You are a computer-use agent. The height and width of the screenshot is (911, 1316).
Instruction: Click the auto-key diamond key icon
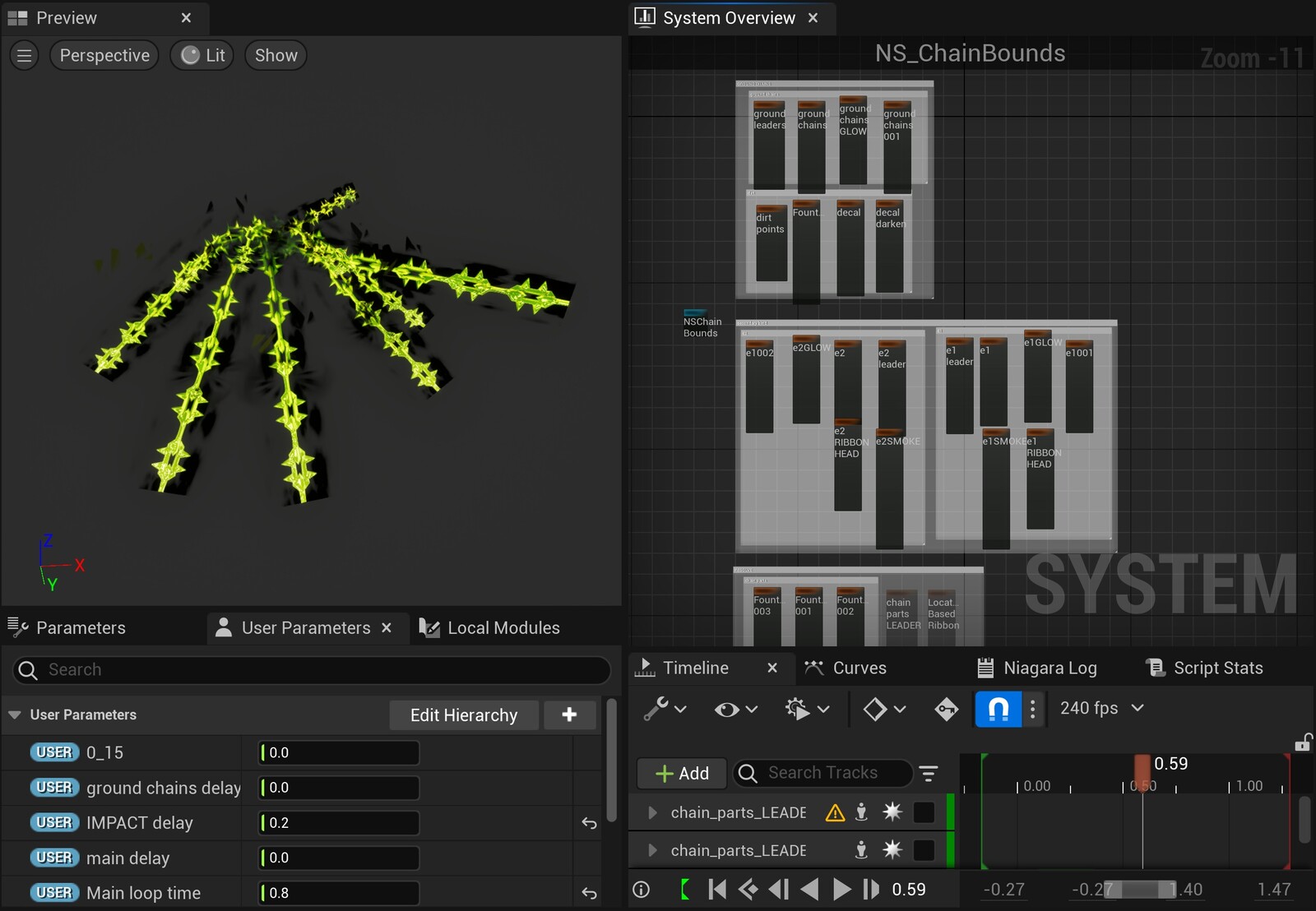coord(946,709)
